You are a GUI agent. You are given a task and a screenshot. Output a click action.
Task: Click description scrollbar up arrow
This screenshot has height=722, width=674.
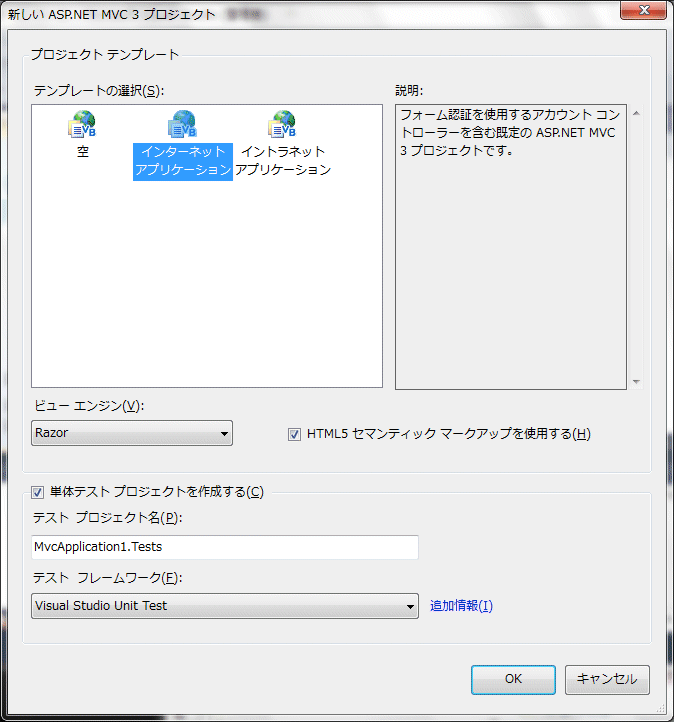pos(636,113)
